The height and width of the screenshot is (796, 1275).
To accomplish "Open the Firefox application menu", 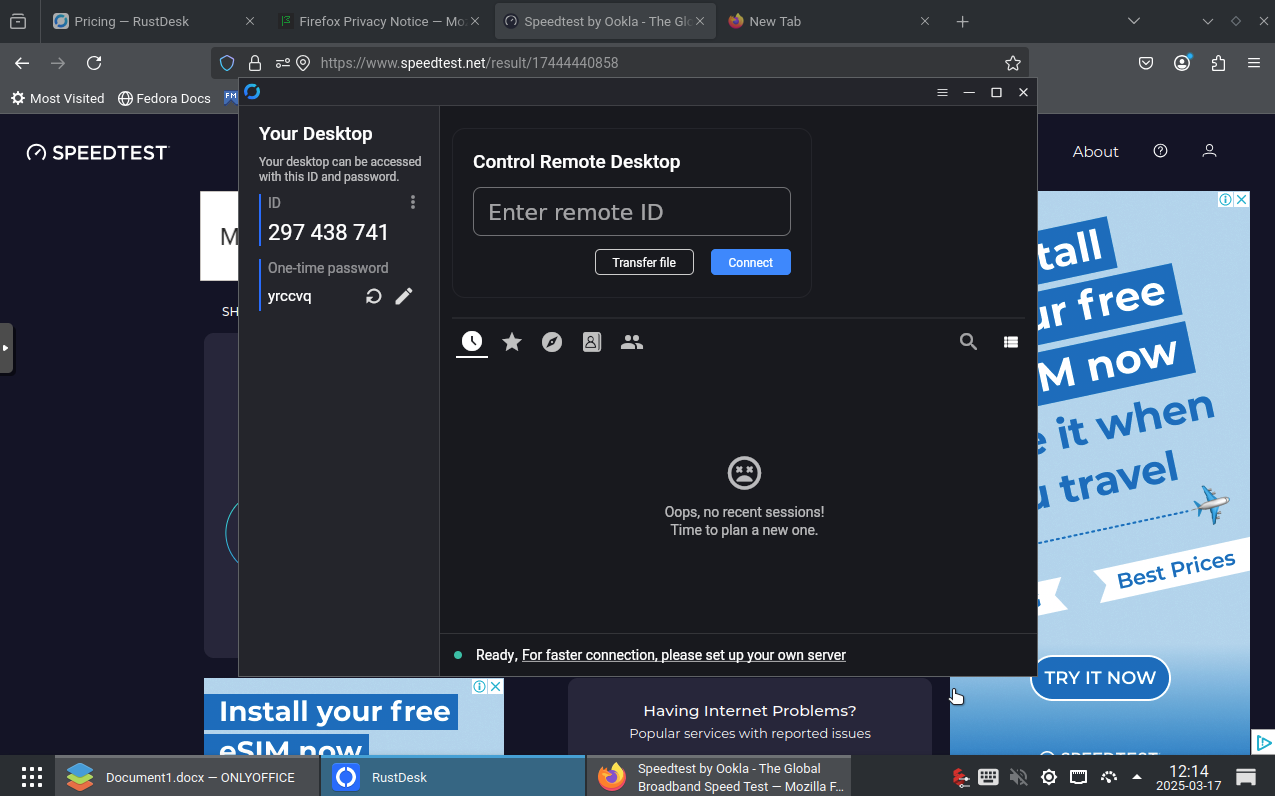I will tap(1254, 63).
